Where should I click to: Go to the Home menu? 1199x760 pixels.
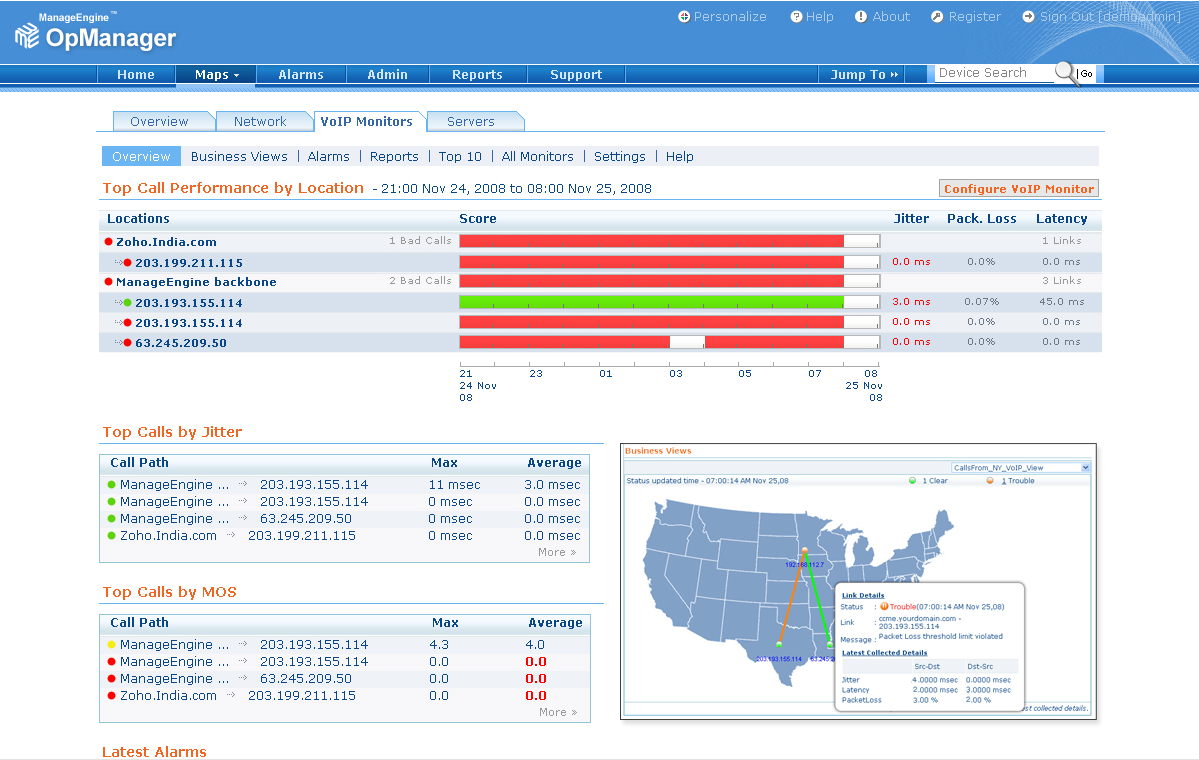(136, 74)
